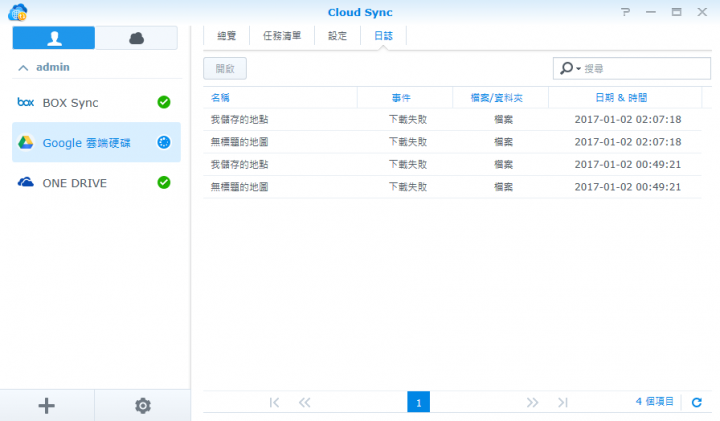Close the Cloud Sync window

(x=702, y=12)
